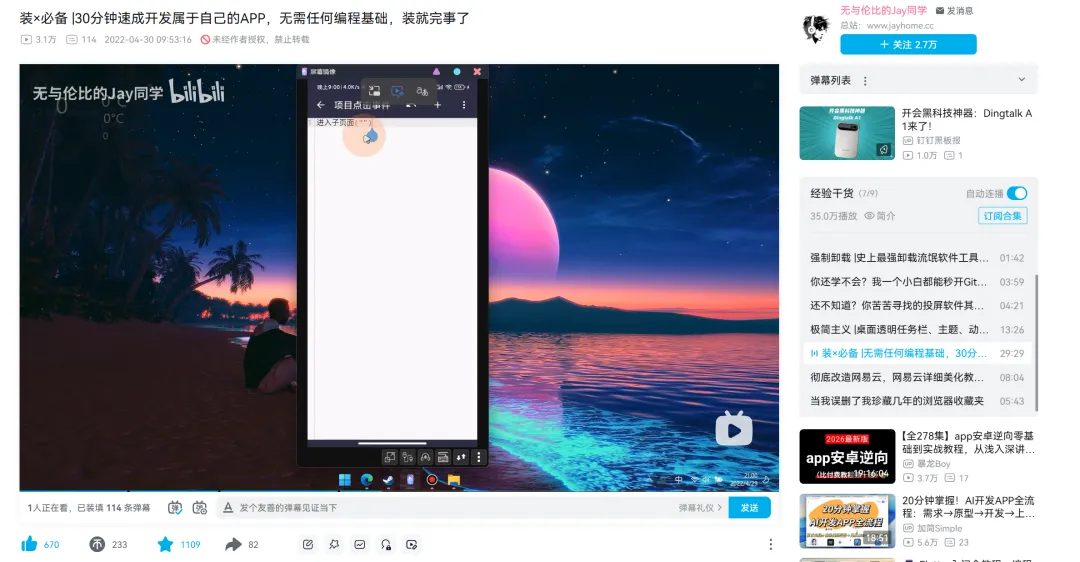Click the 发送 send button

[x=749, y=508]
